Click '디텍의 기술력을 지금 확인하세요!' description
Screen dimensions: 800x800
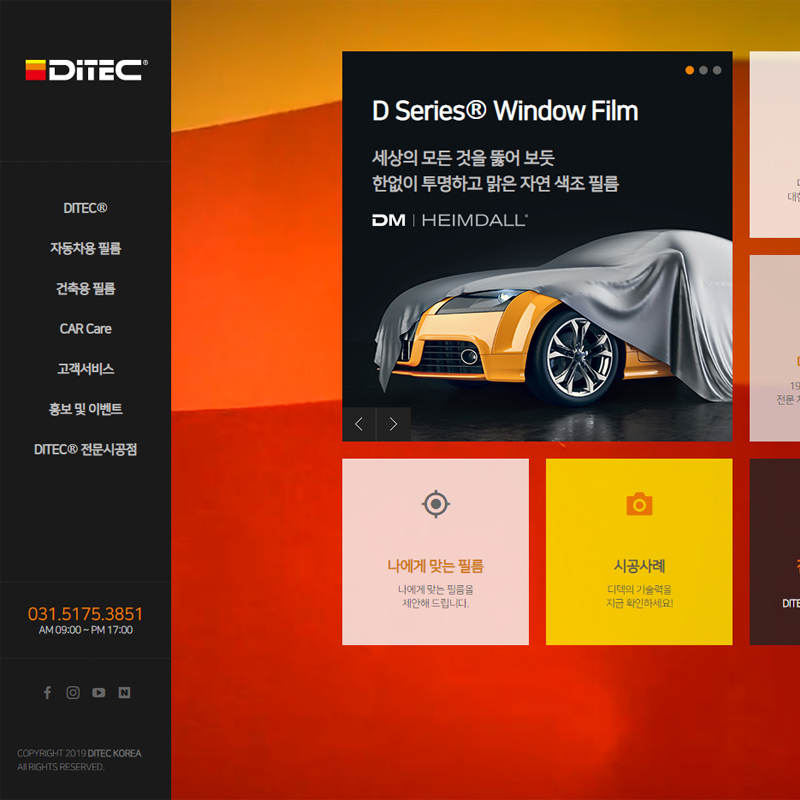[x=639, y=596]
